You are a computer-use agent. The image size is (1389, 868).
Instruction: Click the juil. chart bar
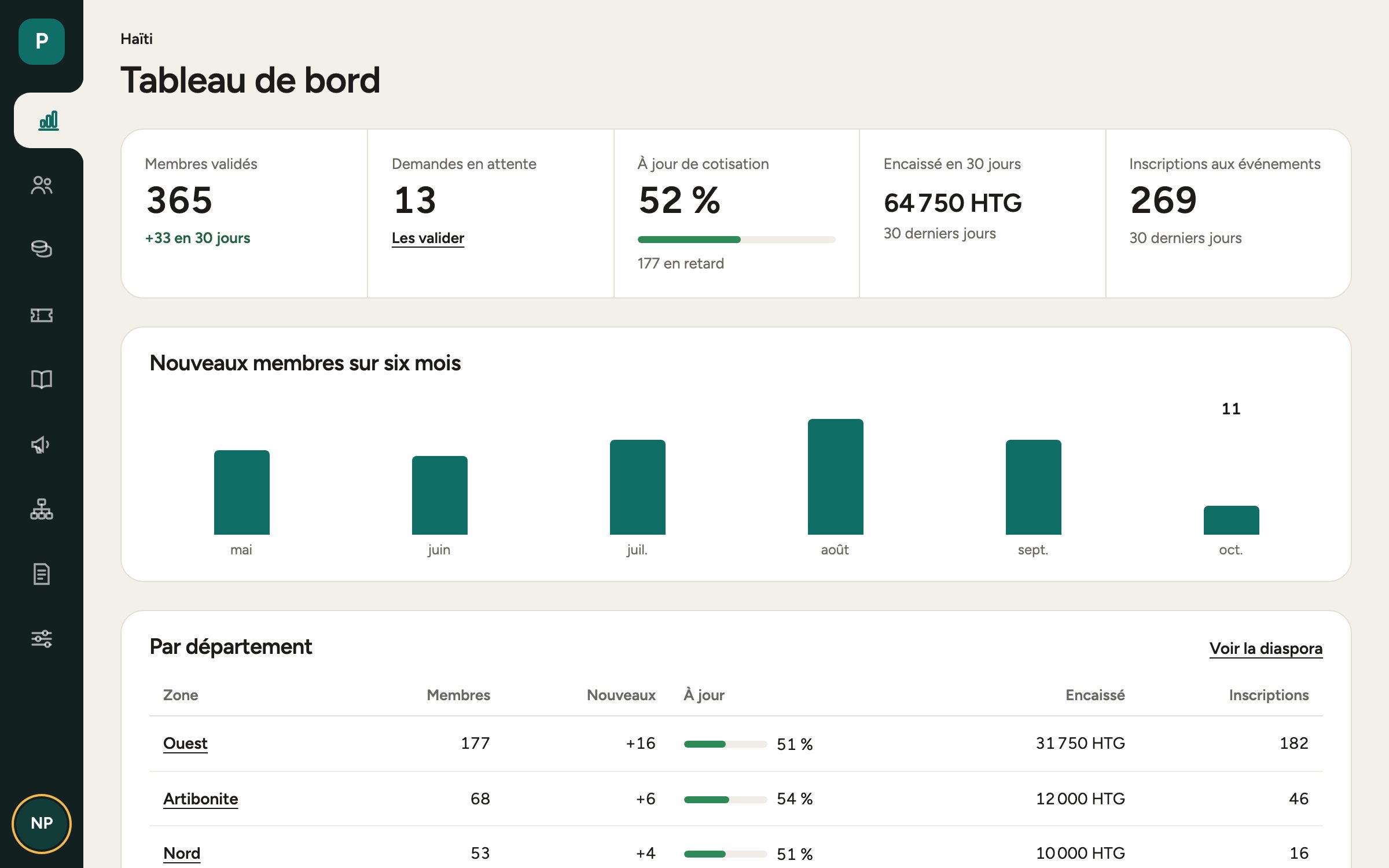[x=637, y=487]
